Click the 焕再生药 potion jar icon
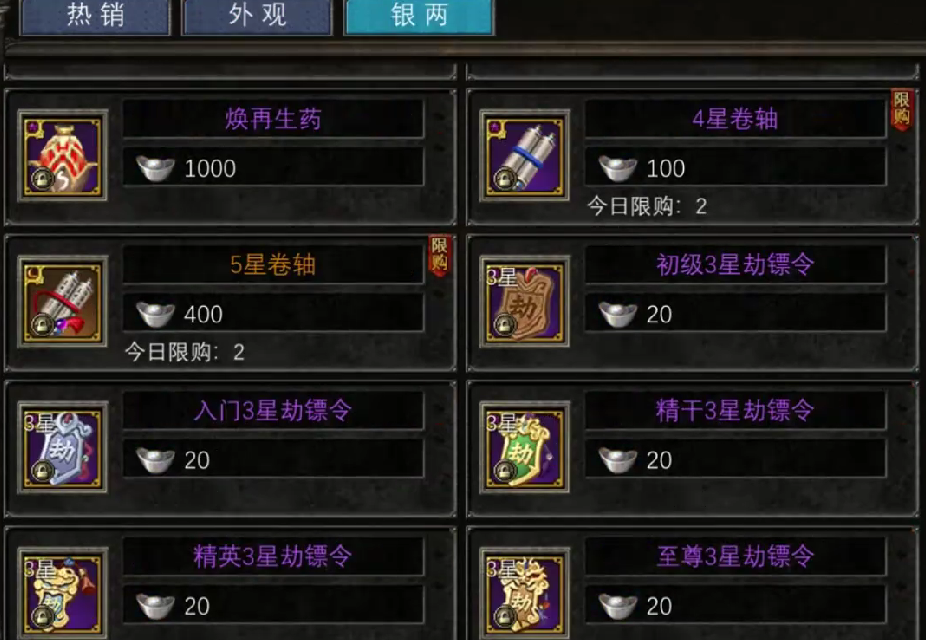 pyautogui.click(x=63, y=156)
